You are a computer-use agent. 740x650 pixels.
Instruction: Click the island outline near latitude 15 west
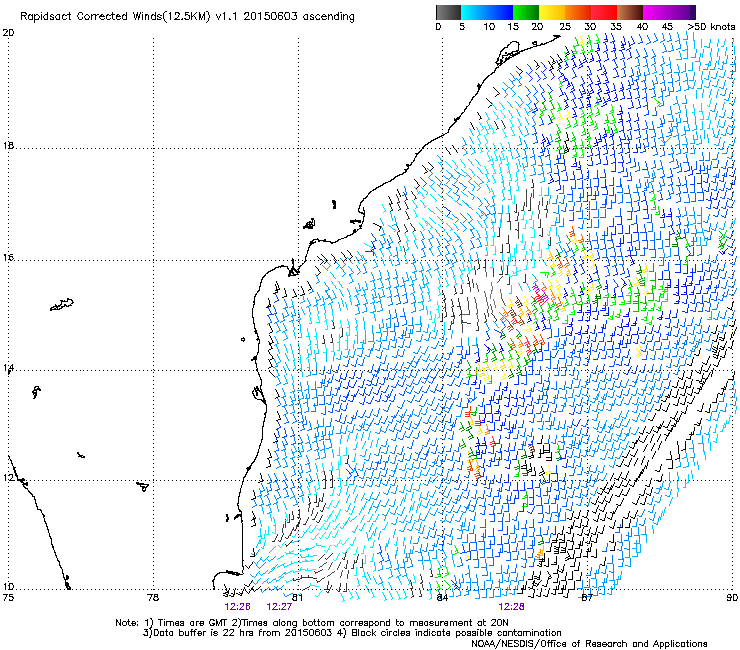(x=62, y=304)
